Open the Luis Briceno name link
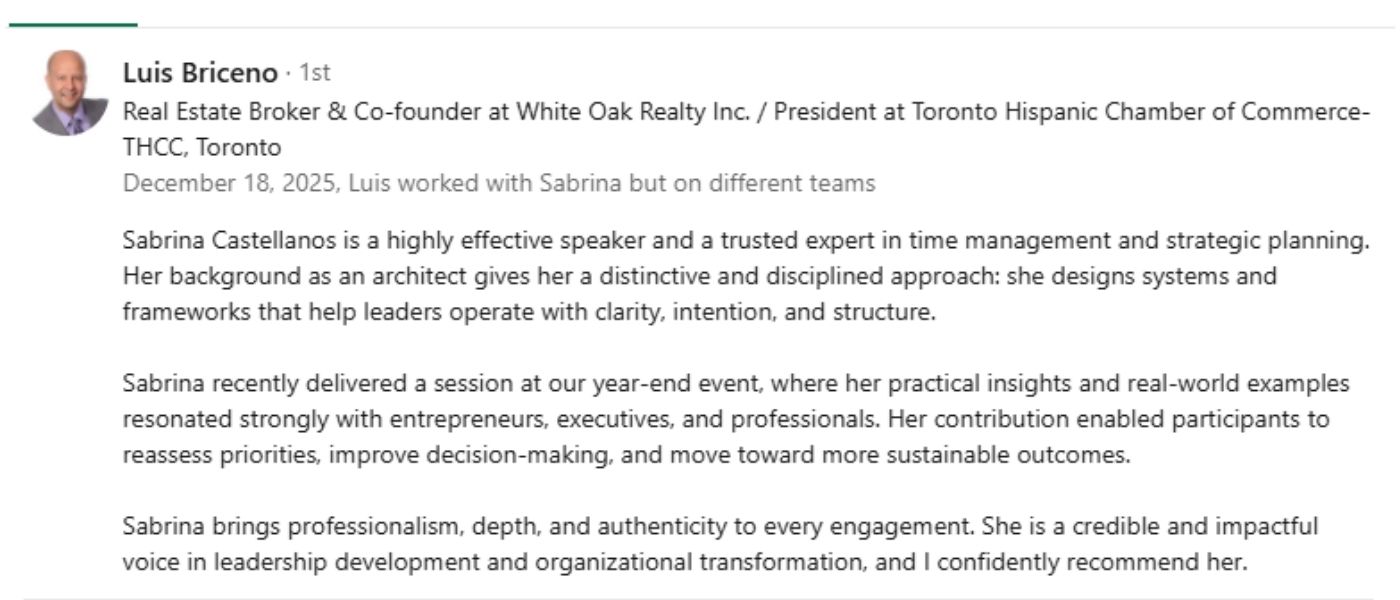The image size is (1400, 600). pyautogui.click(x=199, y=73)
